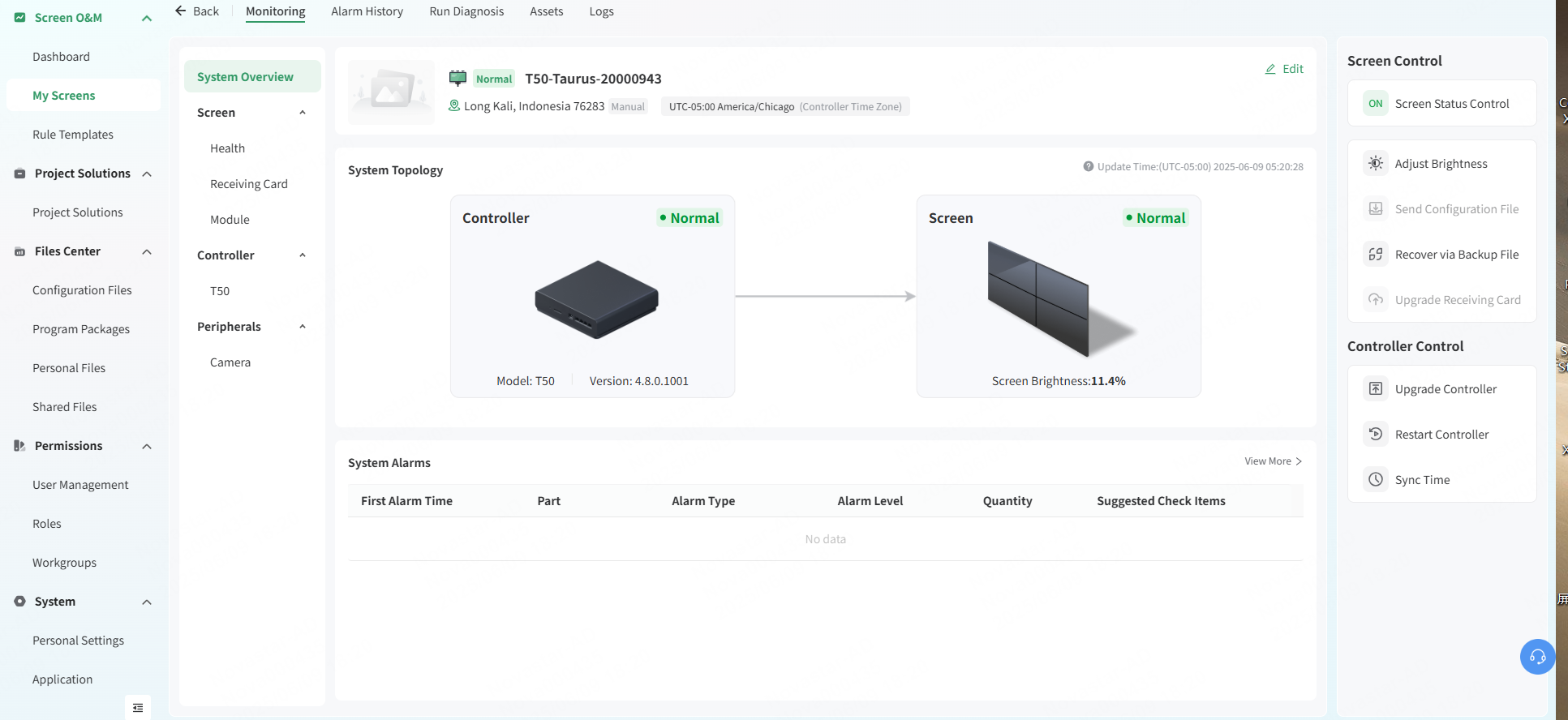1568x720 pixels.
Task: Click the Sync Time label
Action: 1422,480
